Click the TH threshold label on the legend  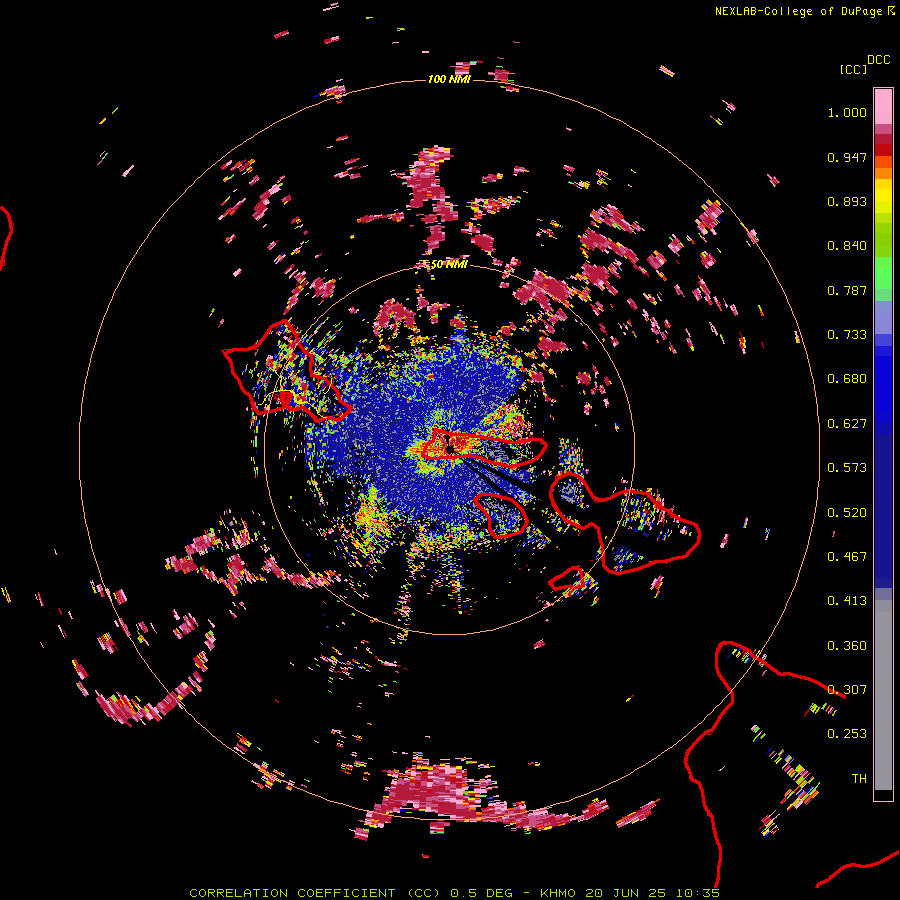[x=859, y=779]
